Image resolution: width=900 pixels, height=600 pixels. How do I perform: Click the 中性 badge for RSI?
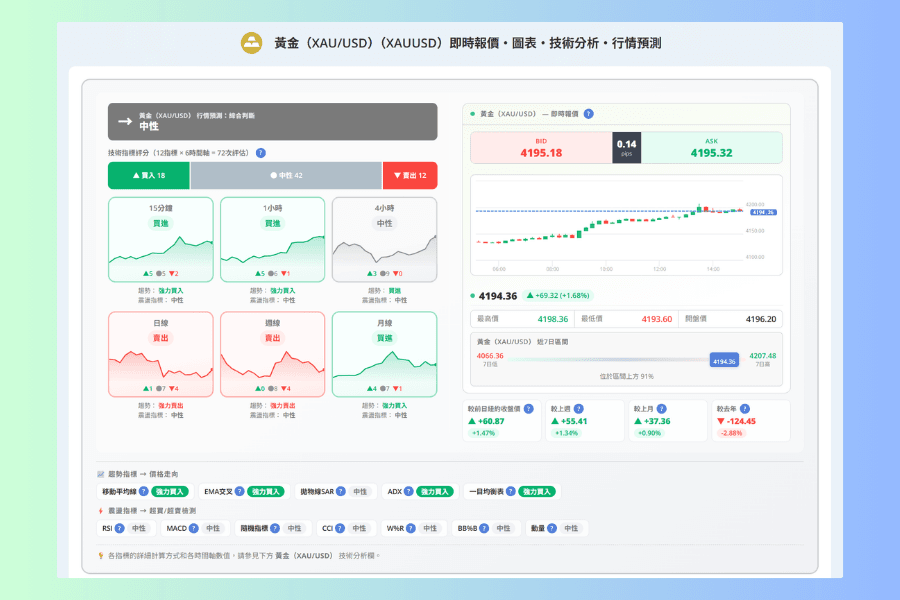click(139, 528)
